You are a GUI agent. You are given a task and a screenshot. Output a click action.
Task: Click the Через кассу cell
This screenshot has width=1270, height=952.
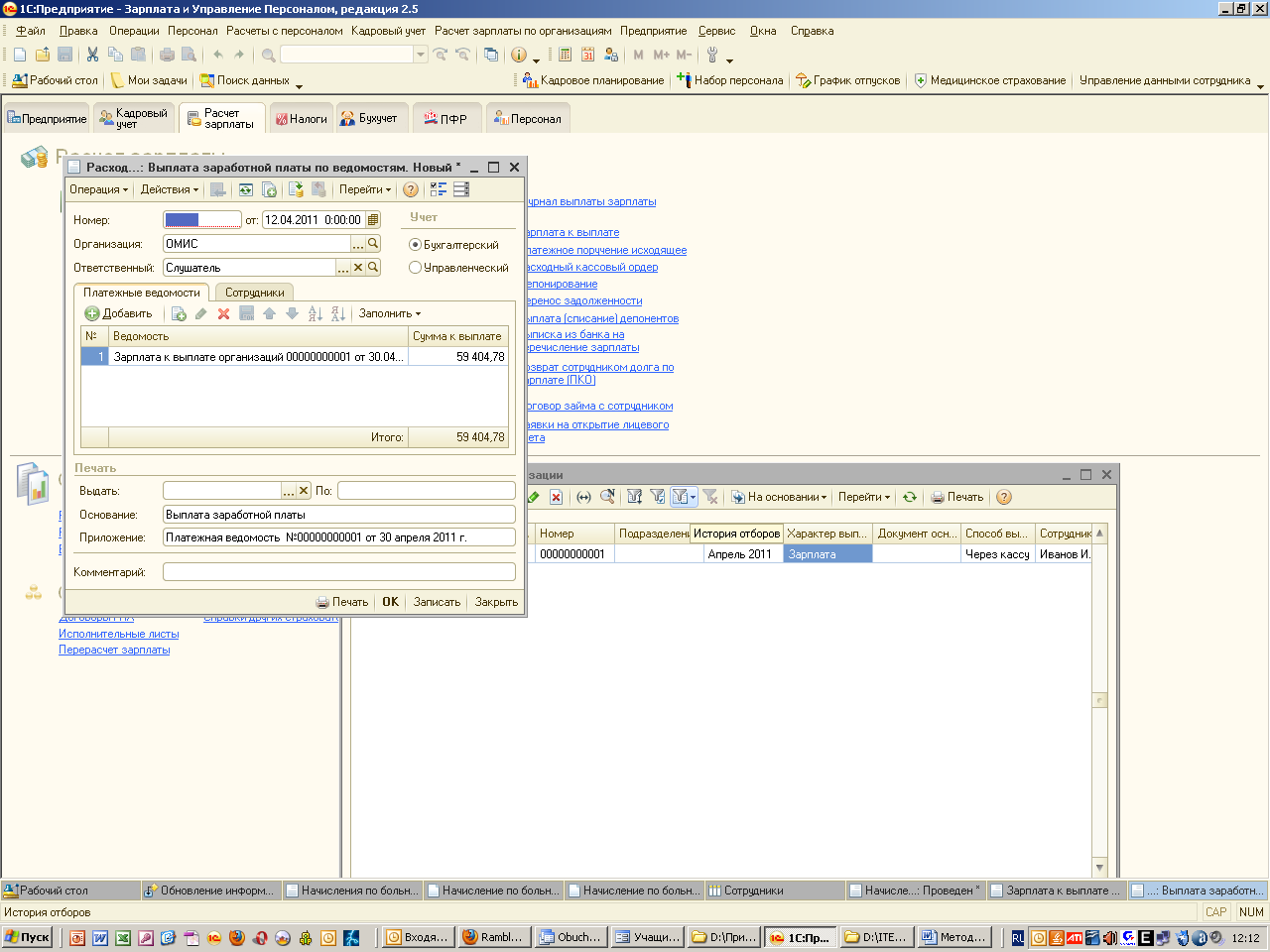(x=997, y=554)
